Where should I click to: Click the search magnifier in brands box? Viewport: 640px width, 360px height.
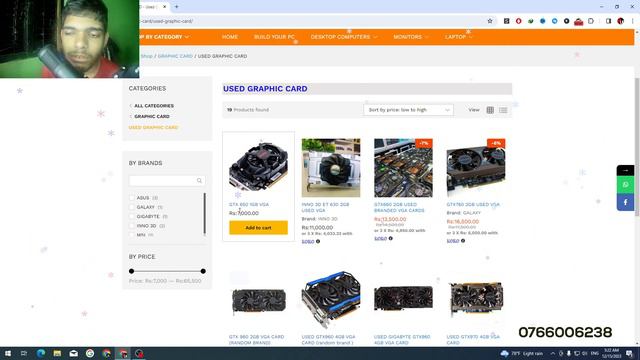pyautogui.click(x=199, y=180)
